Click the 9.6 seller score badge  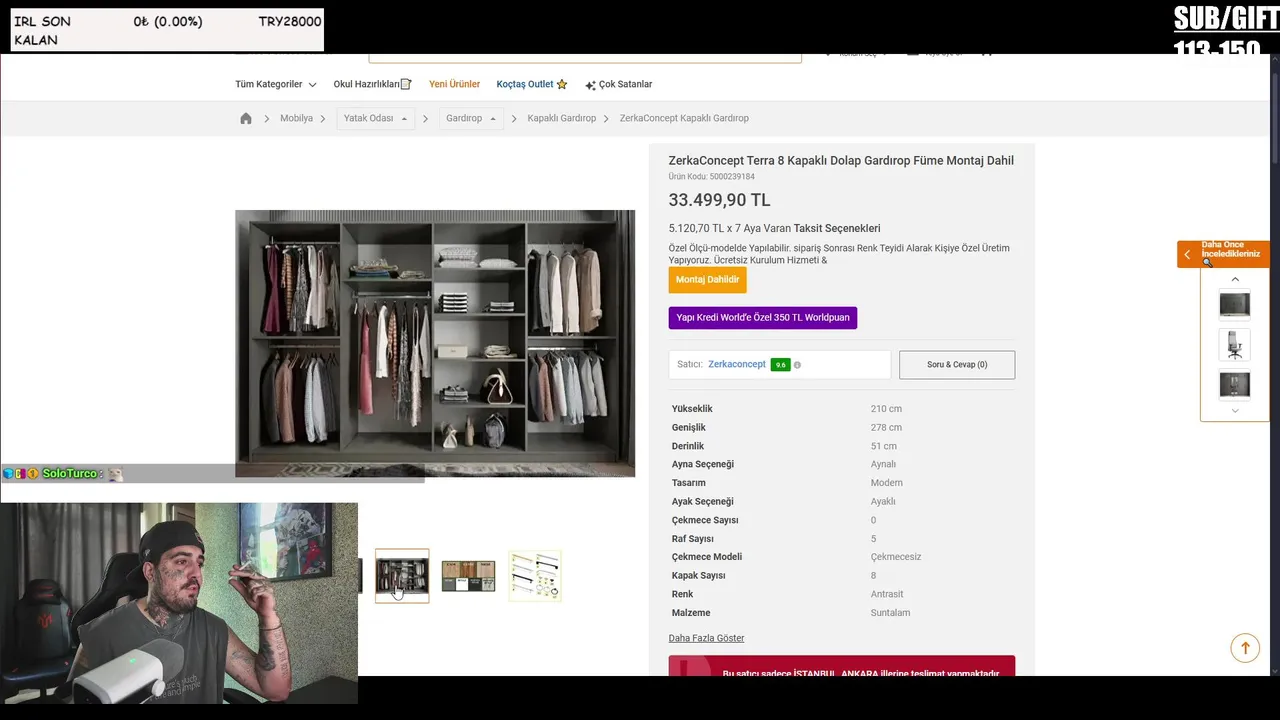(780, 365)
